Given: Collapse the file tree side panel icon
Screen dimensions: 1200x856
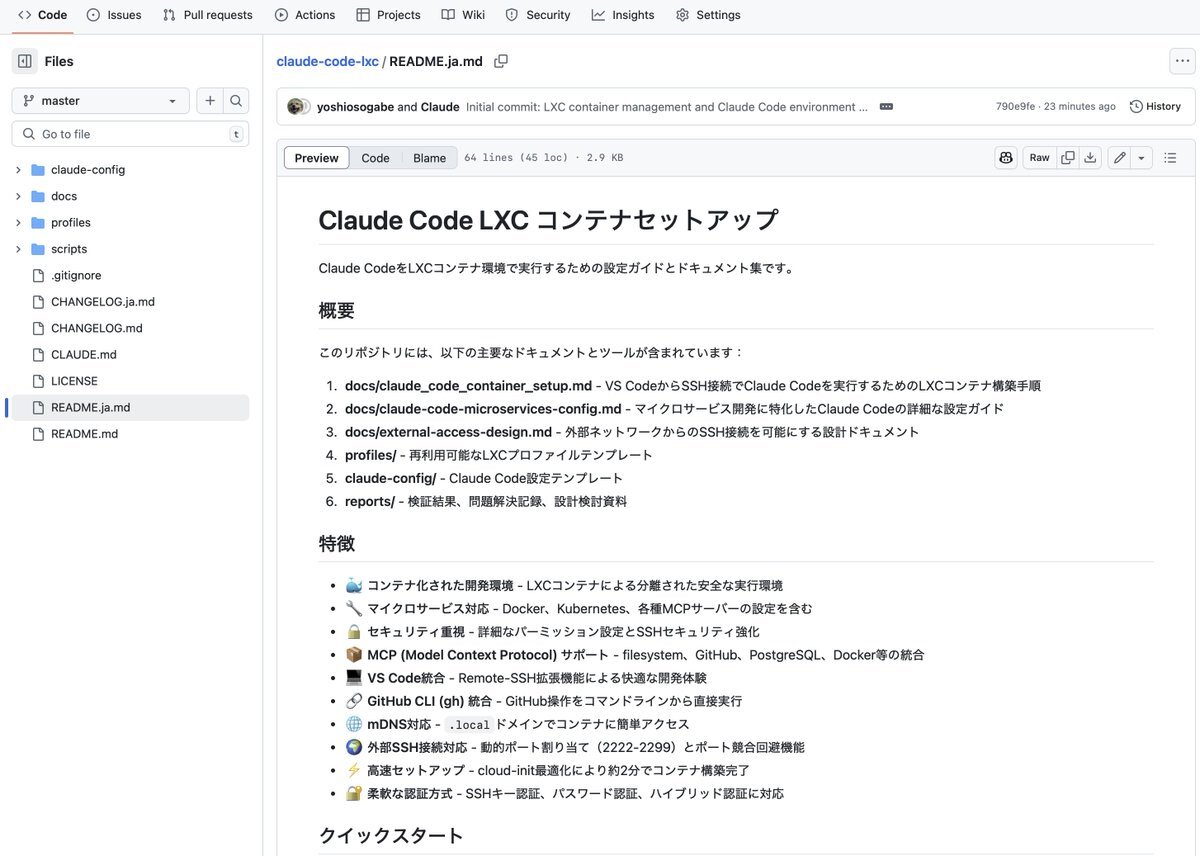Looking at the screenshot, I should point(25,61).
